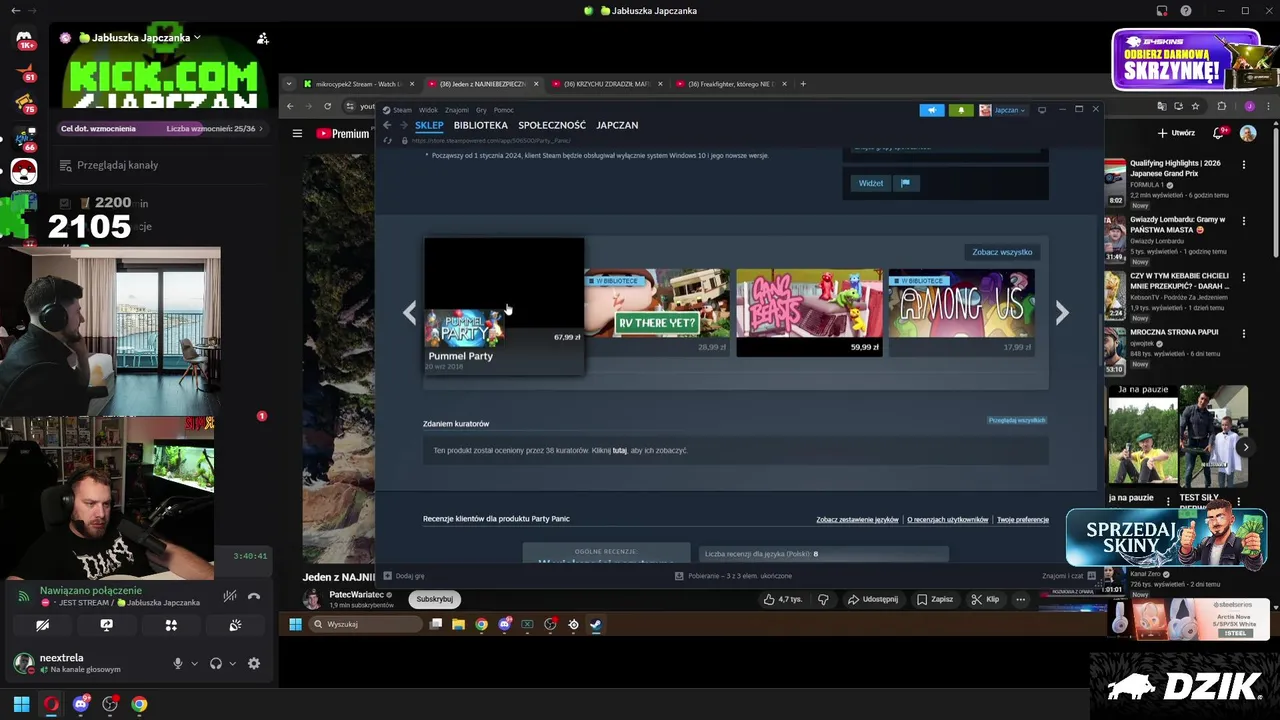Open SPOŁECZNOŚĆ tab in Steam
1280x720 pixels.
point(552,125)
